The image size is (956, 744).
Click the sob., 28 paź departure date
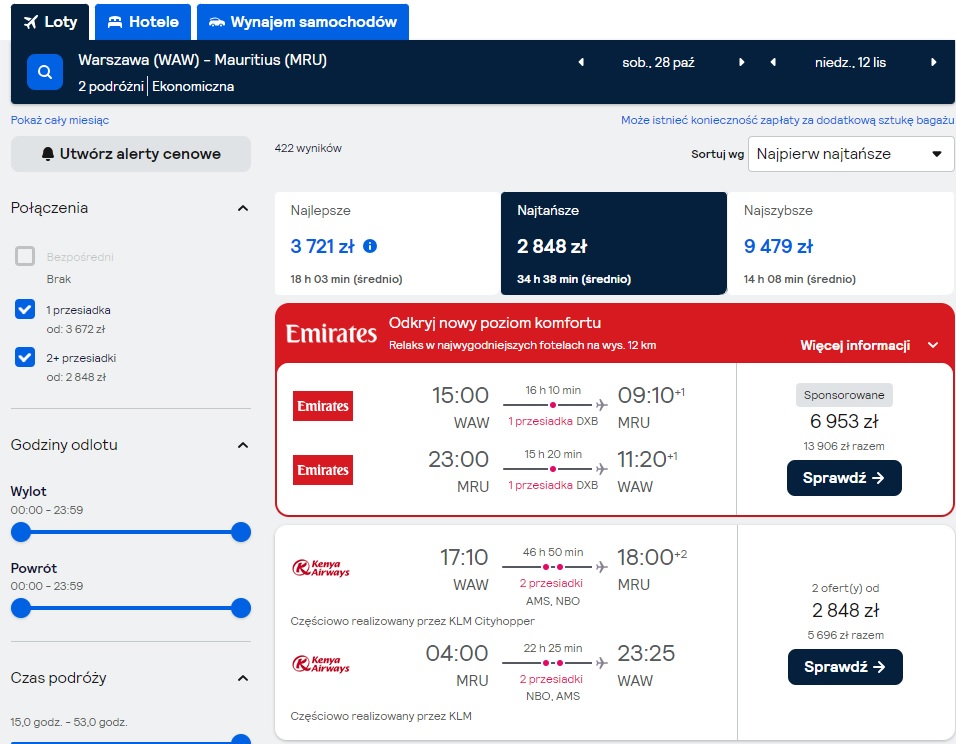coord(658,62)
